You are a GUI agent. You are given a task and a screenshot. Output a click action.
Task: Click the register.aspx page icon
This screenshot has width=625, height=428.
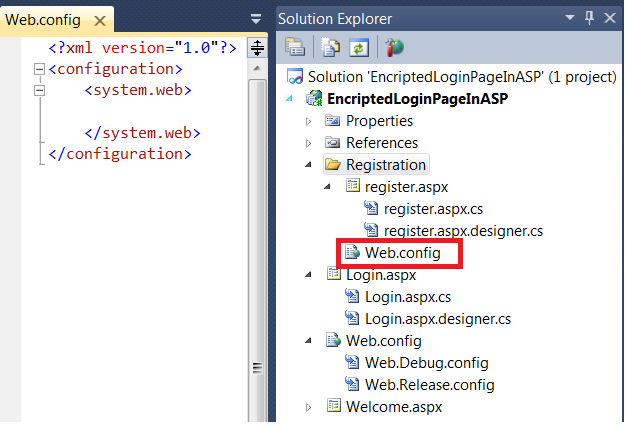[352, 185]
